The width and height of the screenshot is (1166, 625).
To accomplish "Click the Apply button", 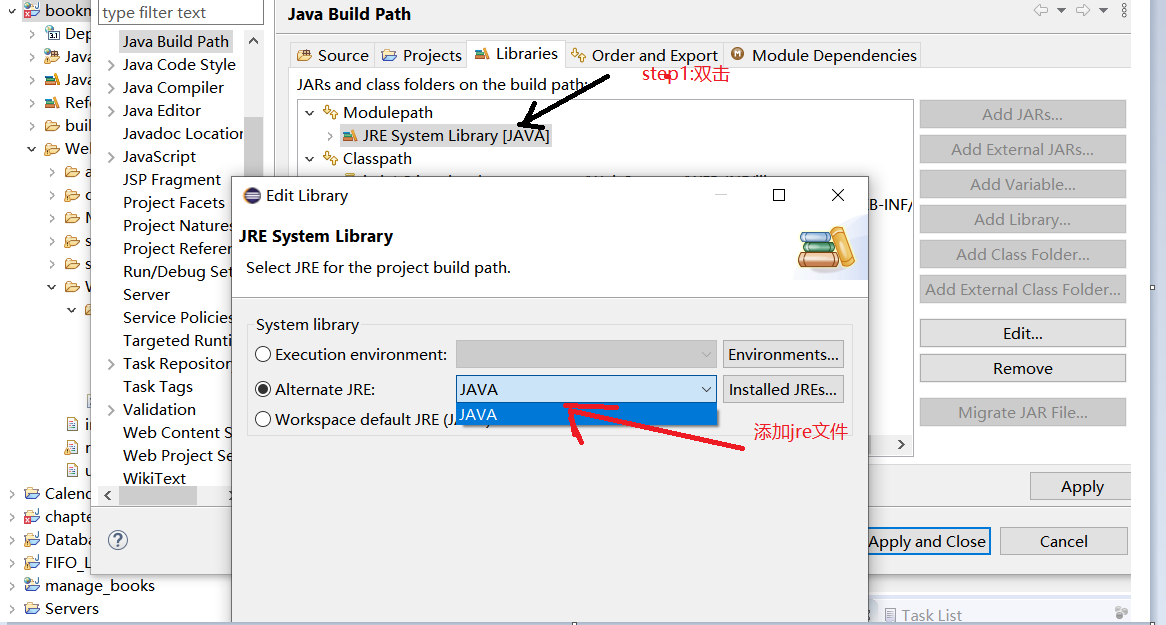I will [x=1081, y=487].
